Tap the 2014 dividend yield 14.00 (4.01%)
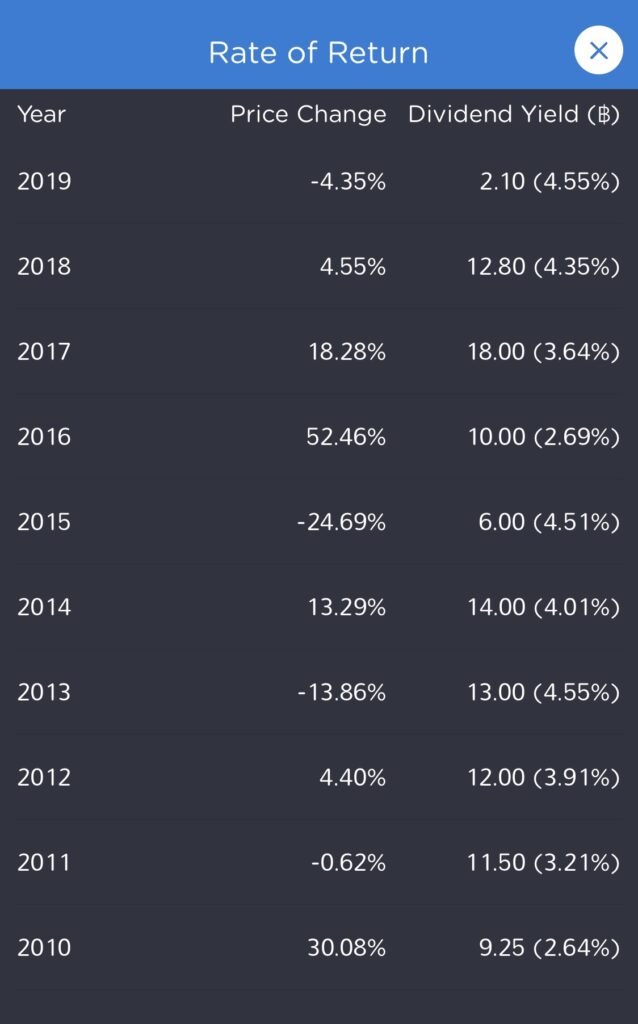The height and width of the screenshot is (1024, 638). pos(543,607)
